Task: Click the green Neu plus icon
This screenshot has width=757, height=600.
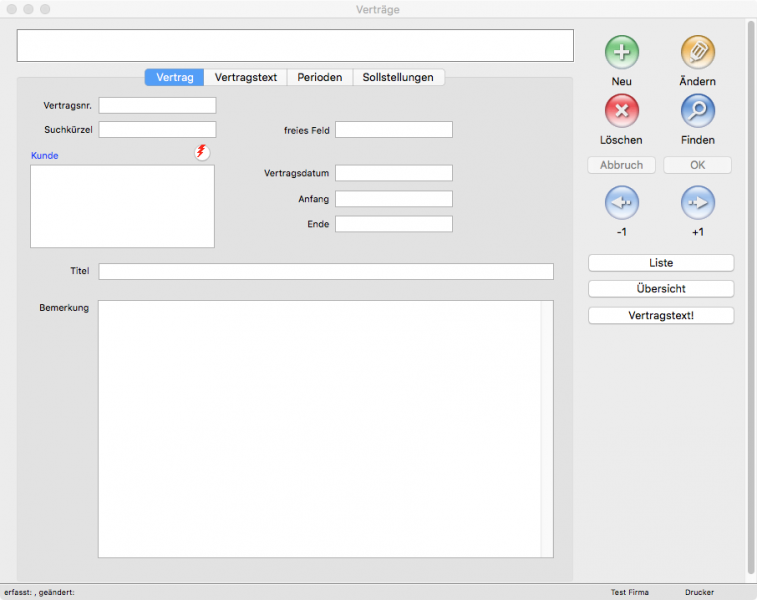Action: [x=621, y=52]
